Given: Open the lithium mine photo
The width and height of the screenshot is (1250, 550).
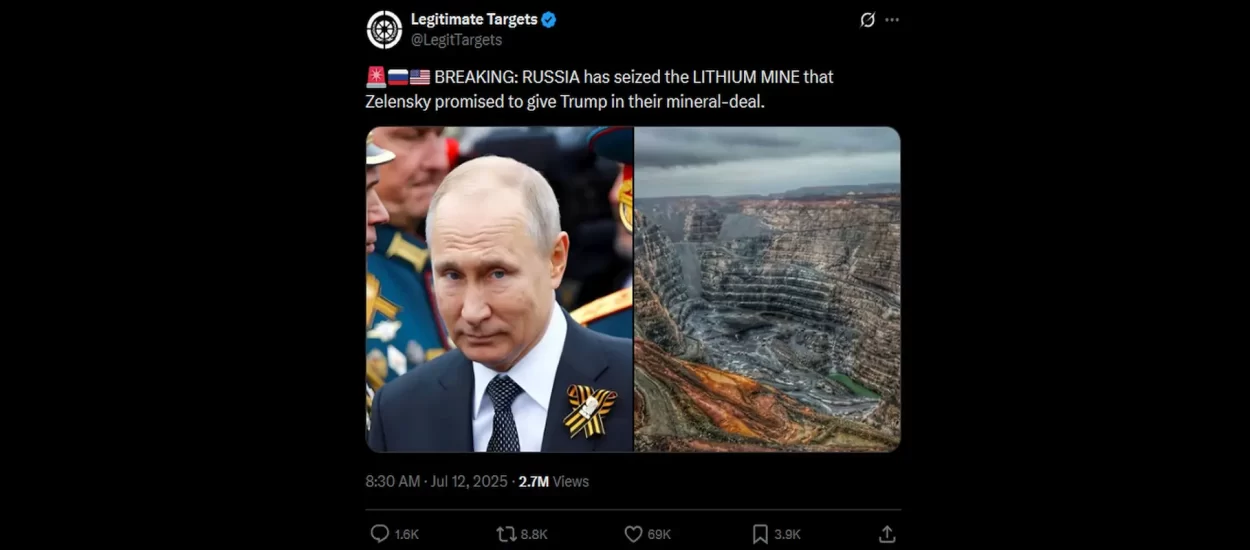Looking at the screenshot, I should (768, 289).
